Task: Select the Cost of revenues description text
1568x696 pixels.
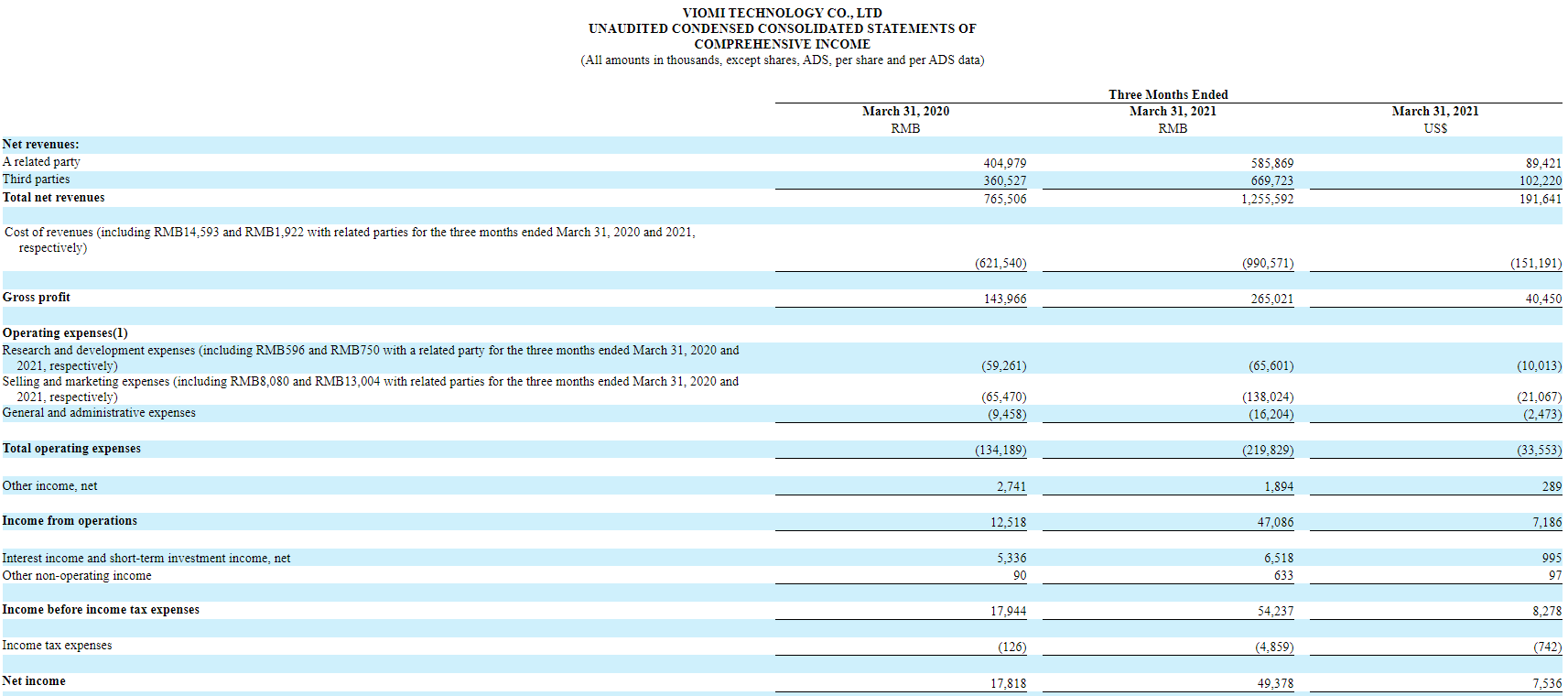Action: (350, 233)
